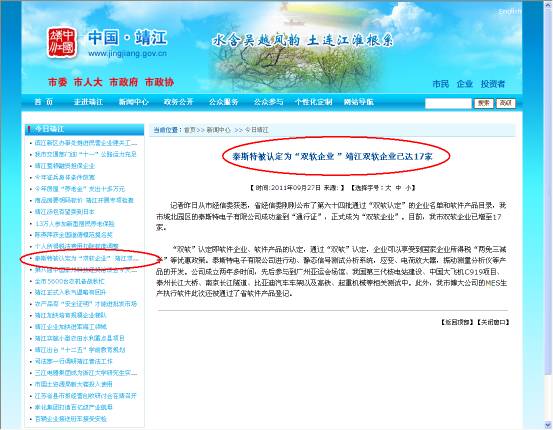Screen dimensions: 553x430
Task: Open 公众服务 in the navigation bar
Action: click(224, 102)
